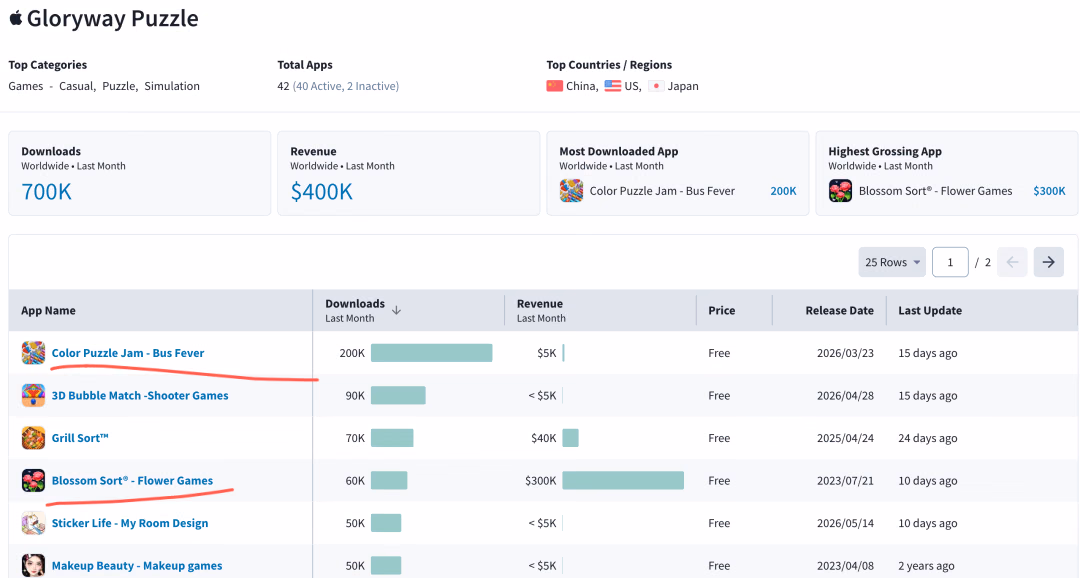Sort by Downloads using the arrow icon
The height and width of the screenshot is (578, 1080).
point(397,311)
